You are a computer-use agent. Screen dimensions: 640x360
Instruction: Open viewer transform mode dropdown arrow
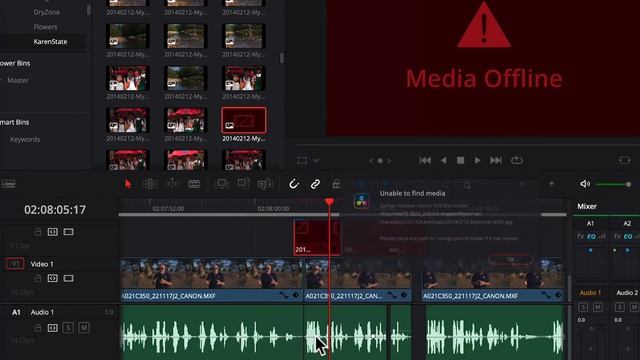pos(316,160)
